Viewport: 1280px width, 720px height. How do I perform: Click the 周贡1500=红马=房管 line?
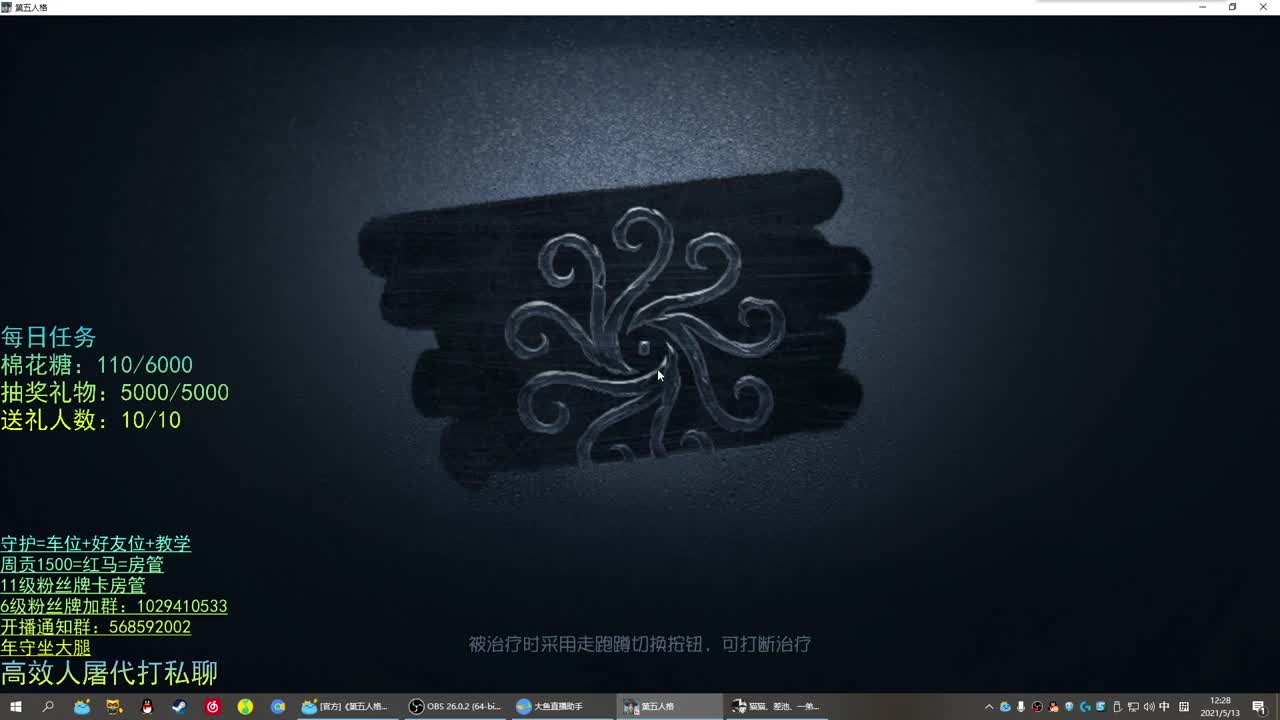pyautogui.click(x=82, y=565)
